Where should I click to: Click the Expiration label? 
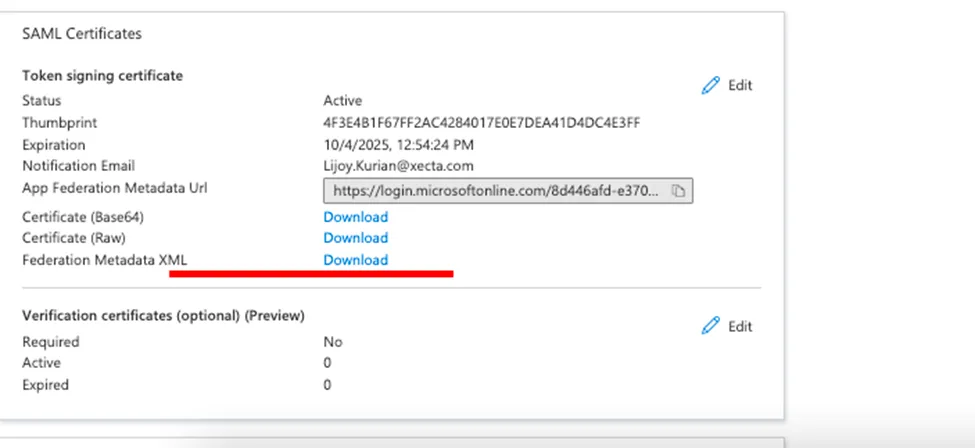(x=53, y=145)
